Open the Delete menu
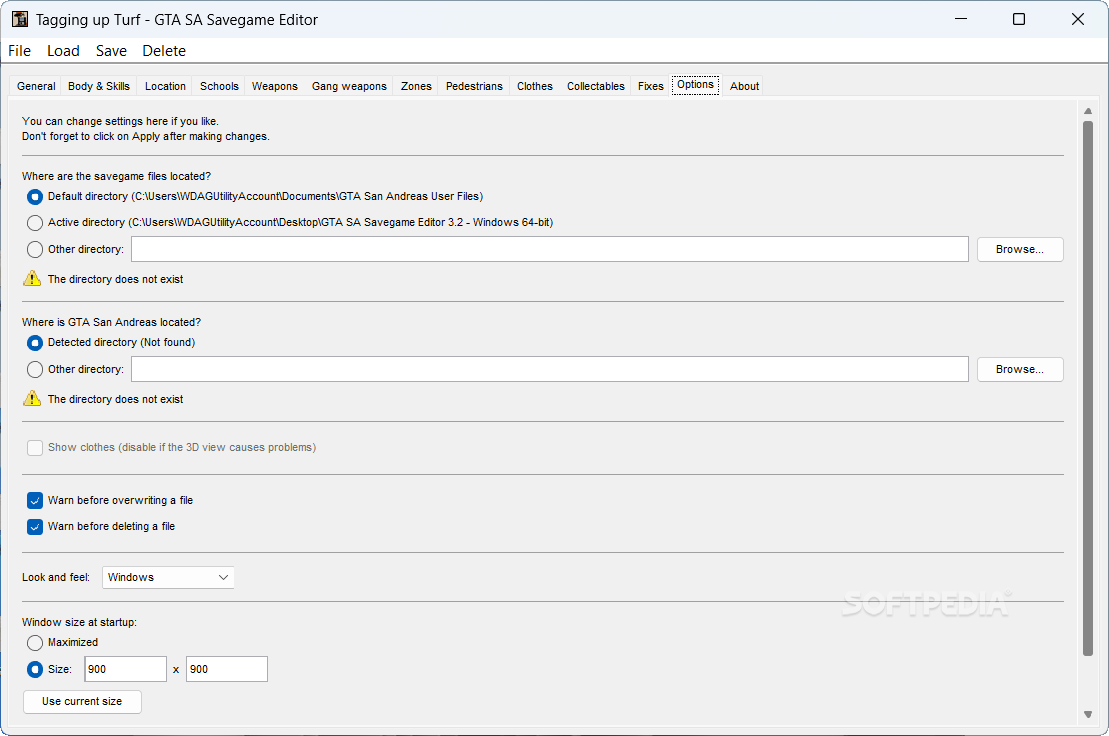The image size is (1109, 736). [x=164, y=51]
